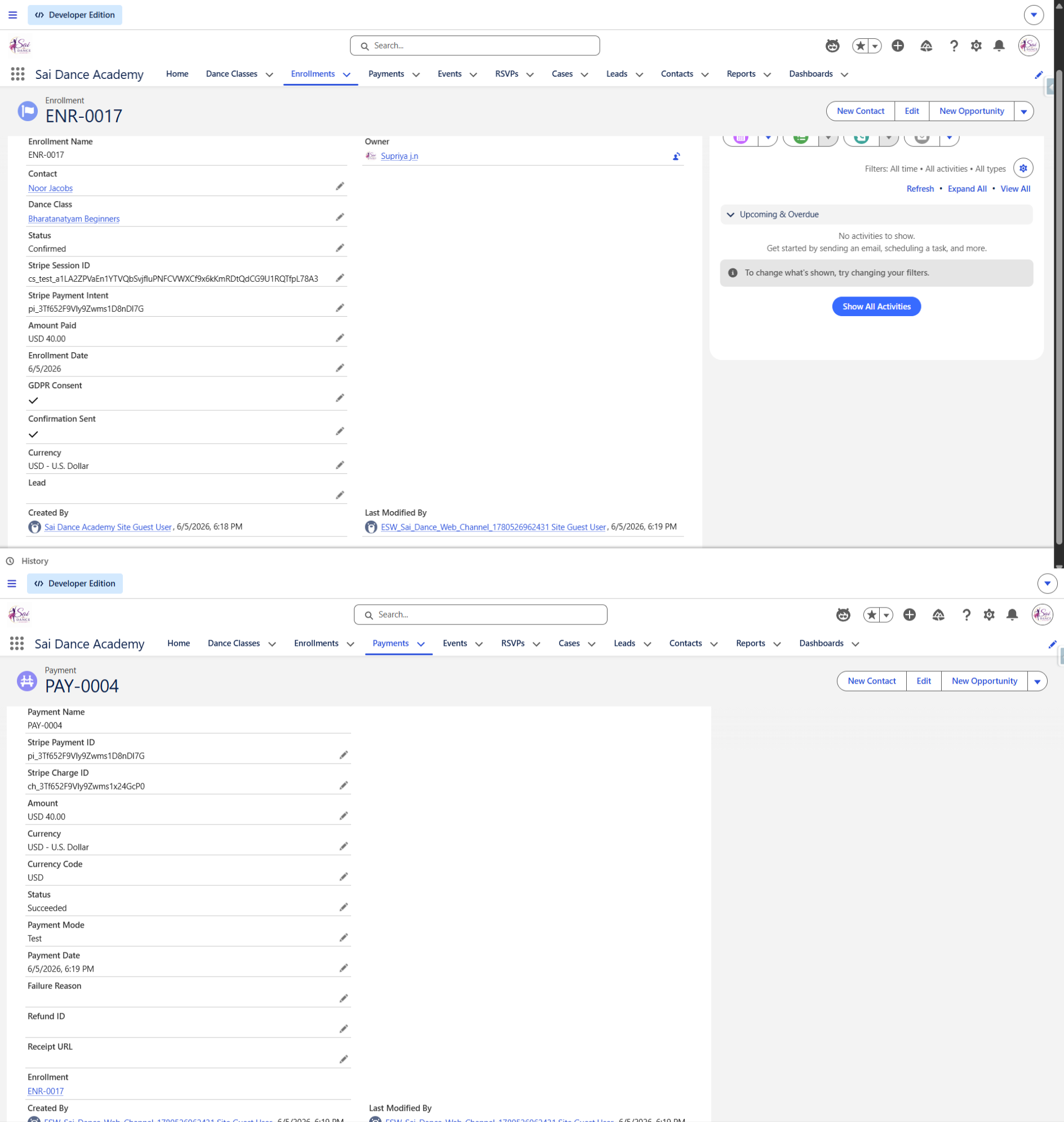
Task: Open Dashboards tab in the bottom window
Action: pos(821,643)
